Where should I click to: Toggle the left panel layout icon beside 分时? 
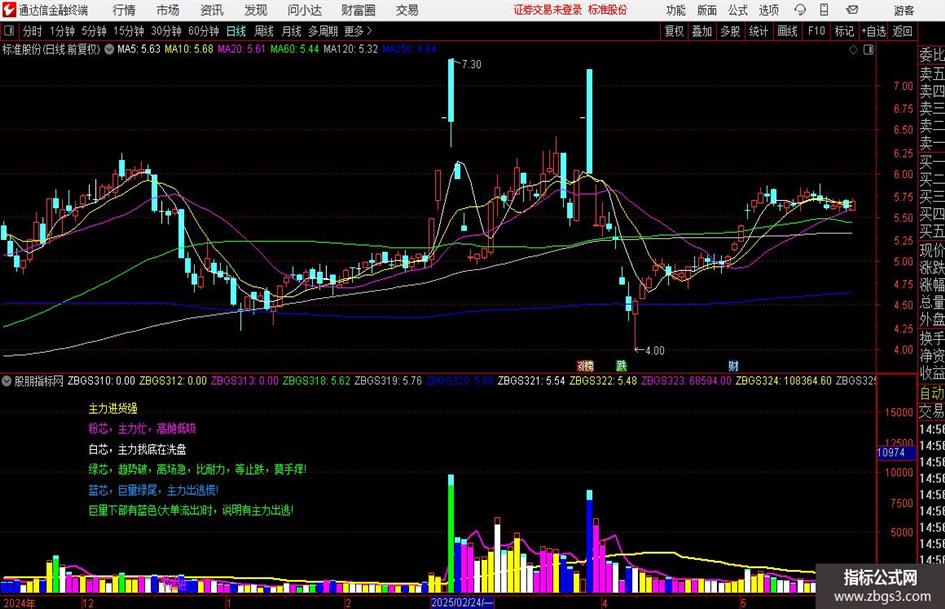[x=10, y=31]
